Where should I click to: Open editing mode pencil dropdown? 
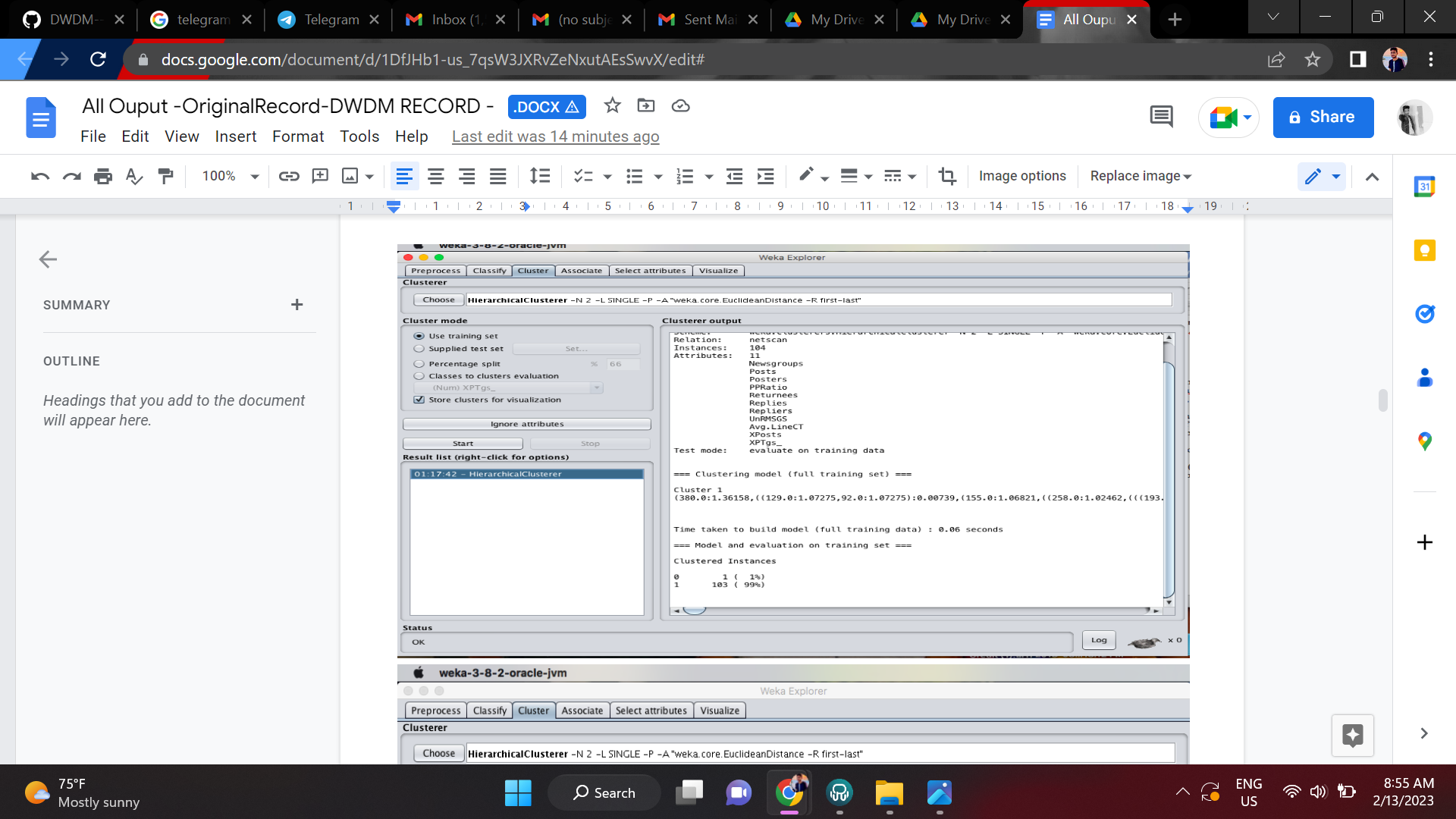(1321, 177)
